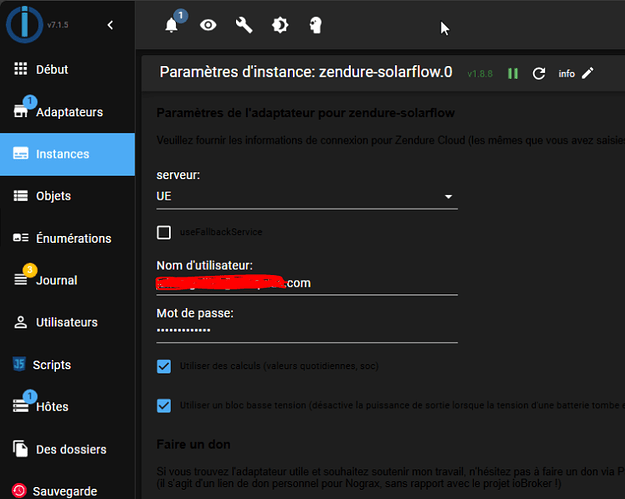This screenshot has width=625, height=499.
Task: Switch theme with brightness icon
Action: click(x=280, y=26)
